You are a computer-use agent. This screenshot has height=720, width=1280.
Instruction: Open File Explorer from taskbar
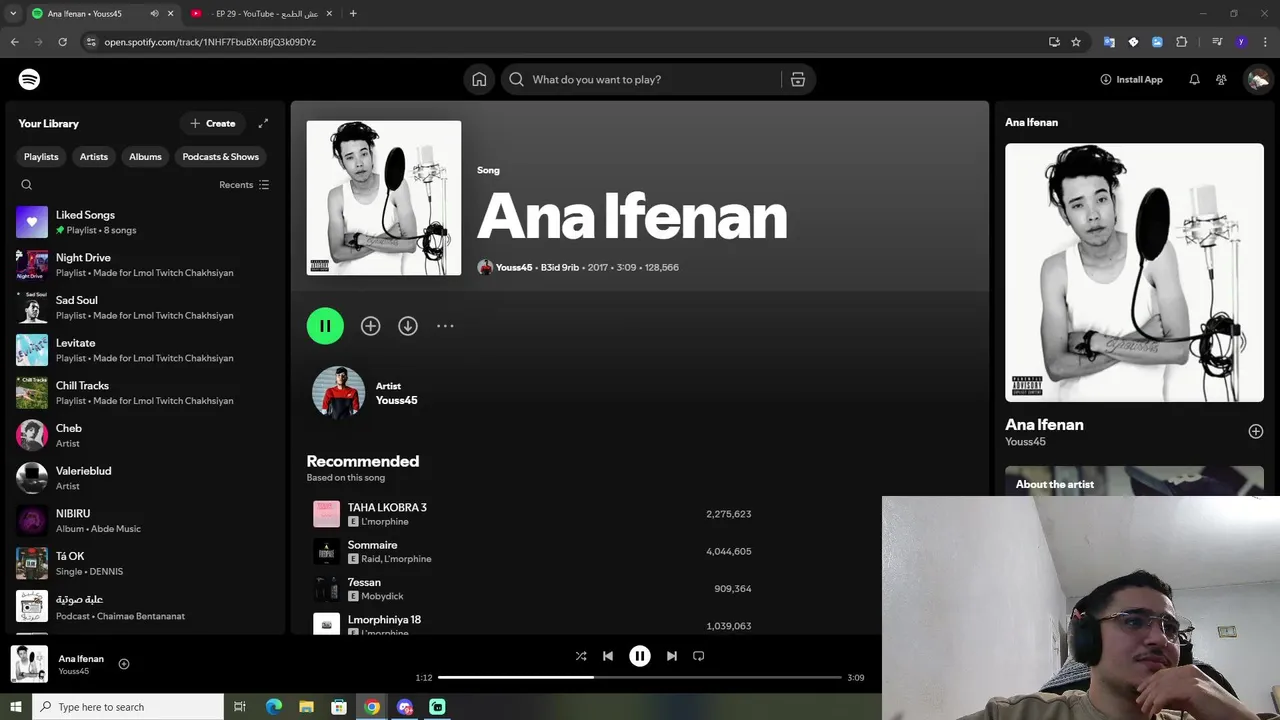[306, 707]
